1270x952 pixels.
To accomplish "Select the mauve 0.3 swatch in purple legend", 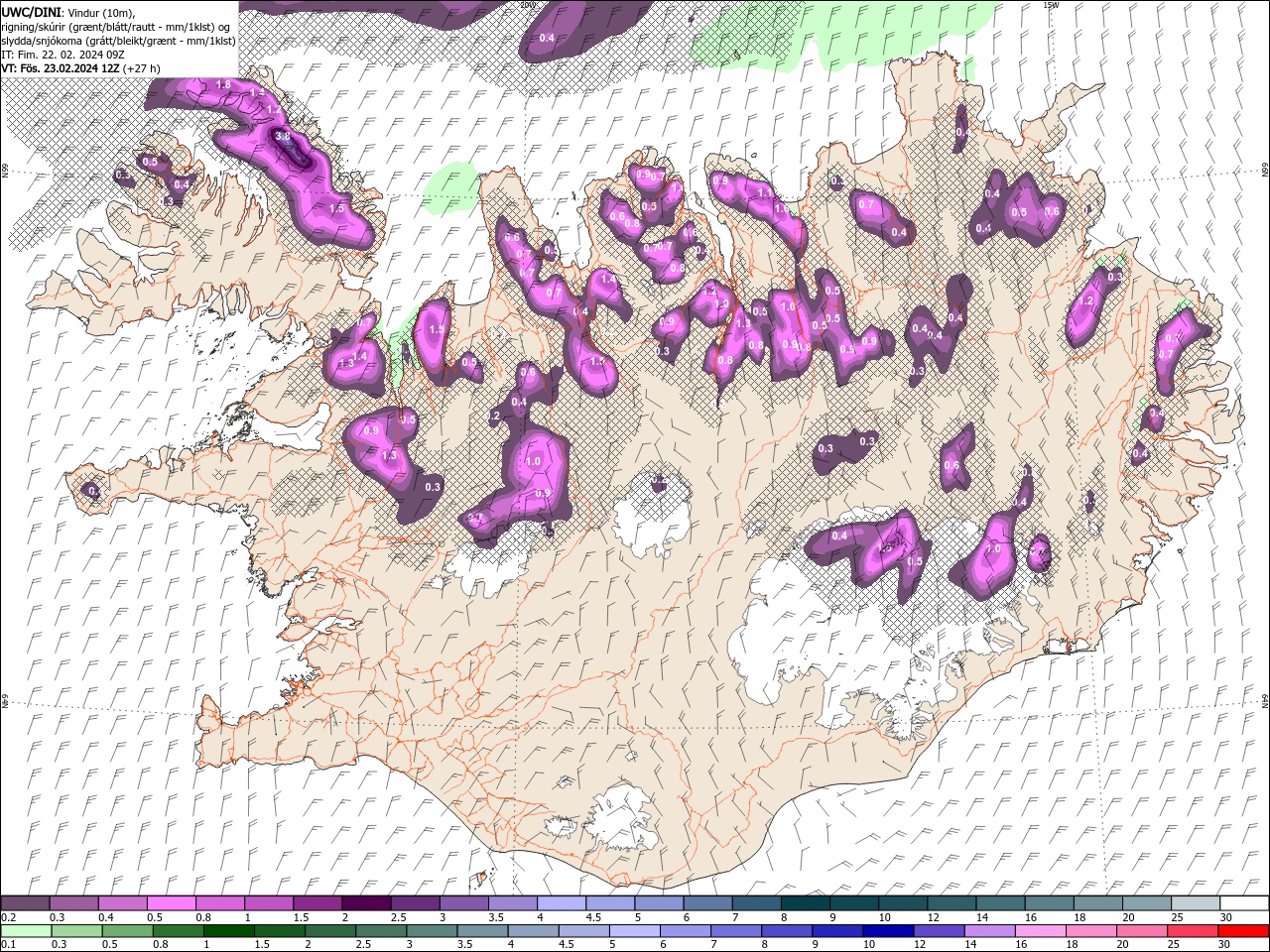I will [x=73, y=902].
